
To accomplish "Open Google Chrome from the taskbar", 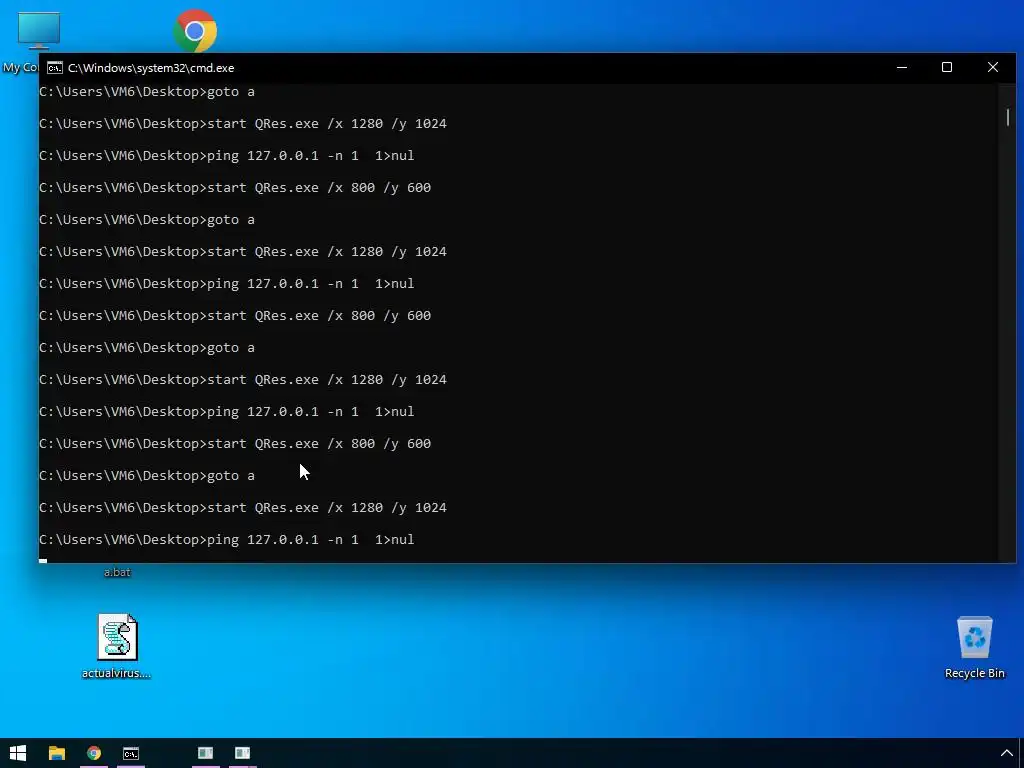I will [x=94, y=753].
